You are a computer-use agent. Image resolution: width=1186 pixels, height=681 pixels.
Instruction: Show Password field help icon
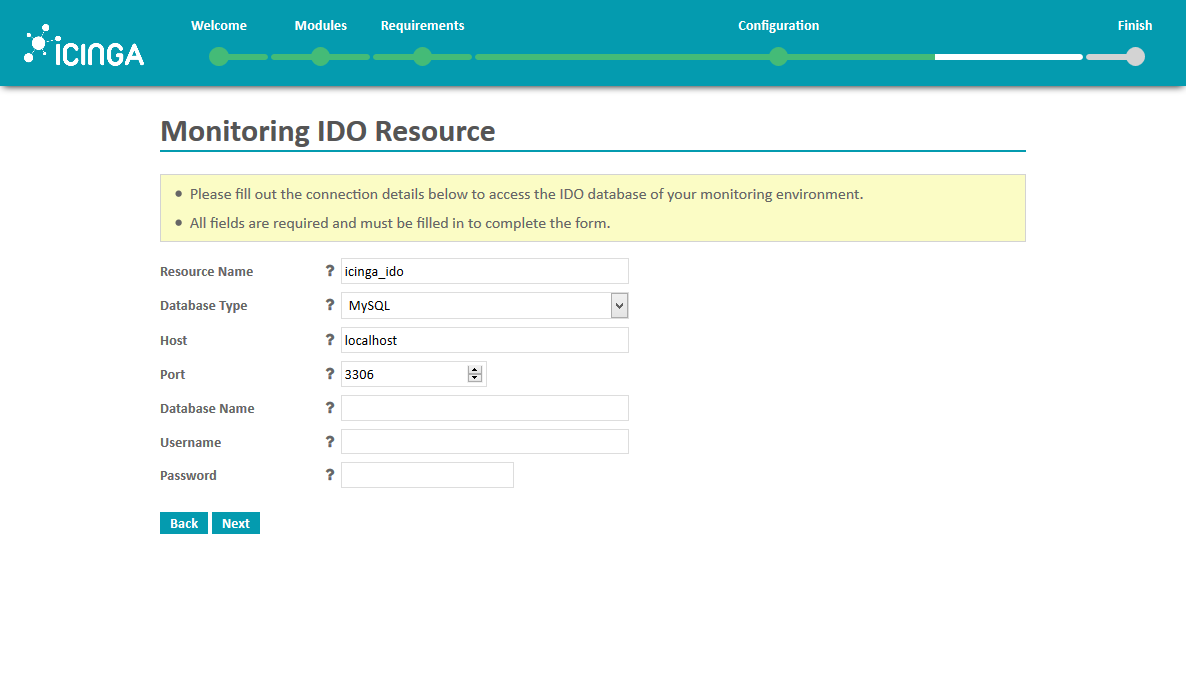pos(330,475)
